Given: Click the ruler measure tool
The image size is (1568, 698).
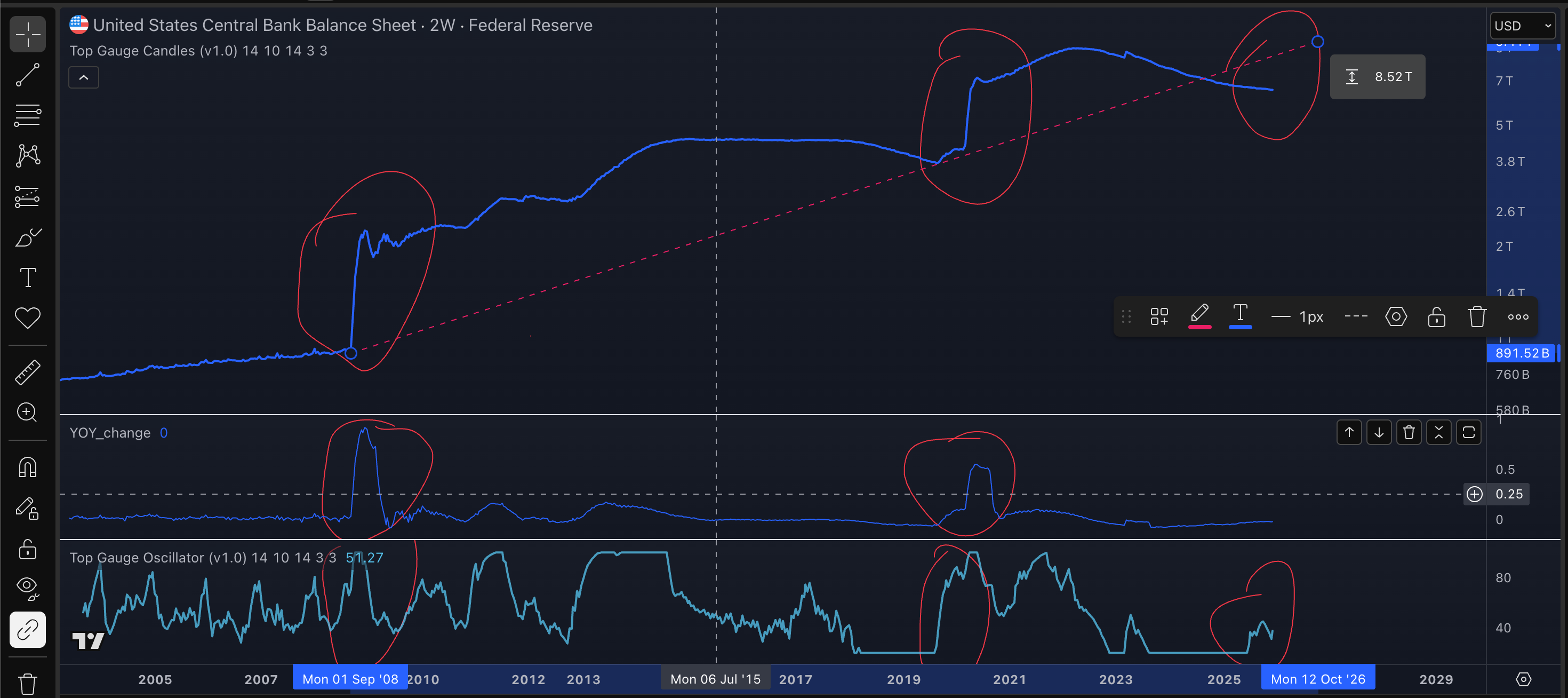Looking at the screenshot, I should coord(27,372).
